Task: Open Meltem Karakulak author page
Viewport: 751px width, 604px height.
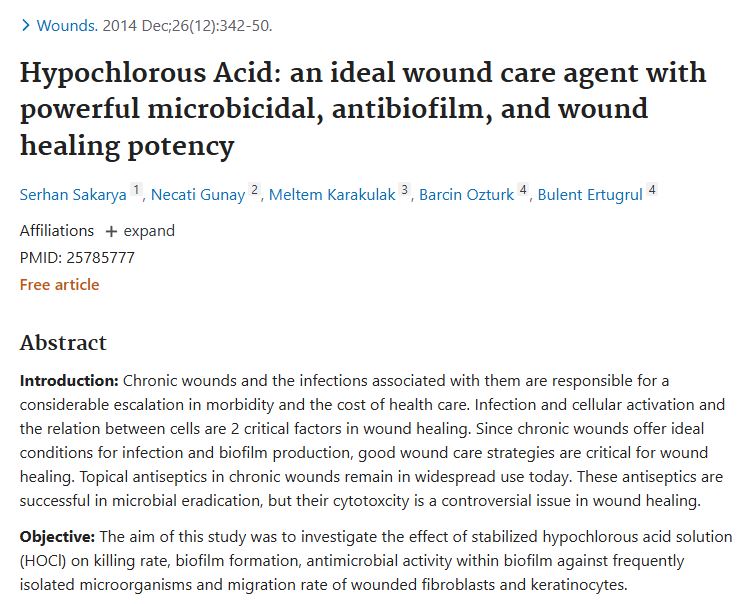Action: (332, 195)
